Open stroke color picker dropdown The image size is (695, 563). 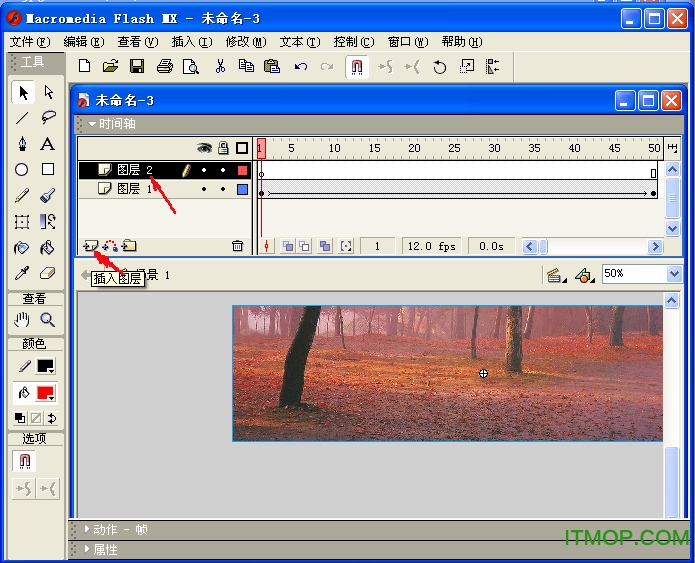[x=46, y=366]
